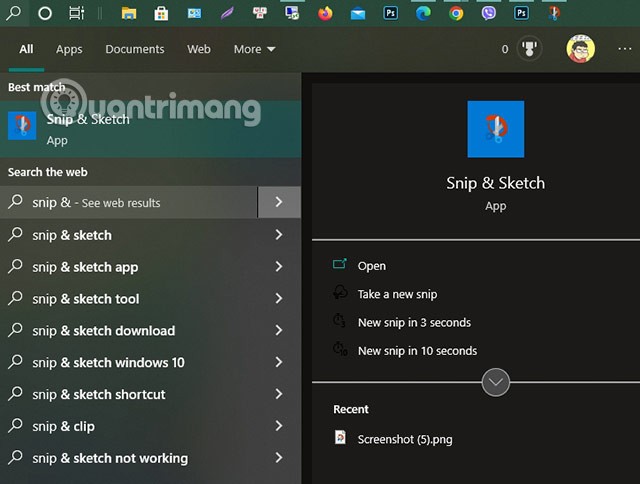This screenshot has height=484, width=640.
Task: Collapse the actions list with round chevron
Action: pyautogui.click(x=496, y=382)
